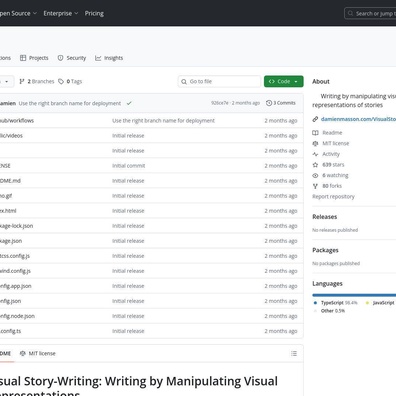Click the Insights graph icon

click(x=98, y=58)
